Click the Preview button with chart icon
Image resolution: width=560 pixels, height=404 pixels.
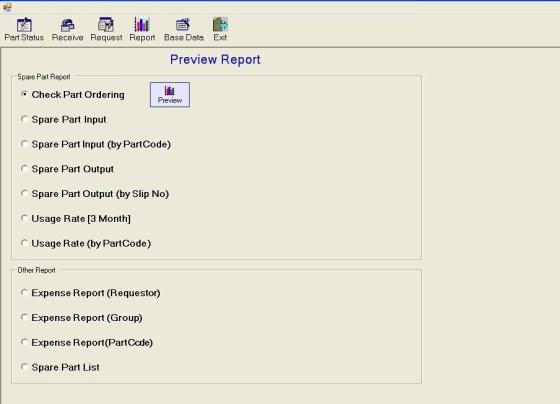(170, 95)
